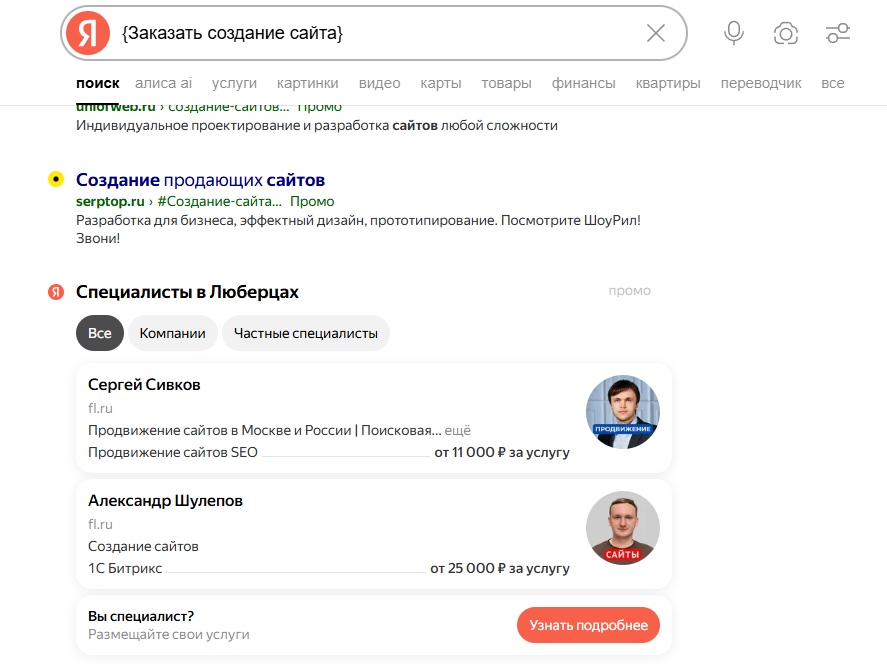Switch to алиса ai tab
The width and height of the screenshot is (887, 667).
[x=163, y=83]
